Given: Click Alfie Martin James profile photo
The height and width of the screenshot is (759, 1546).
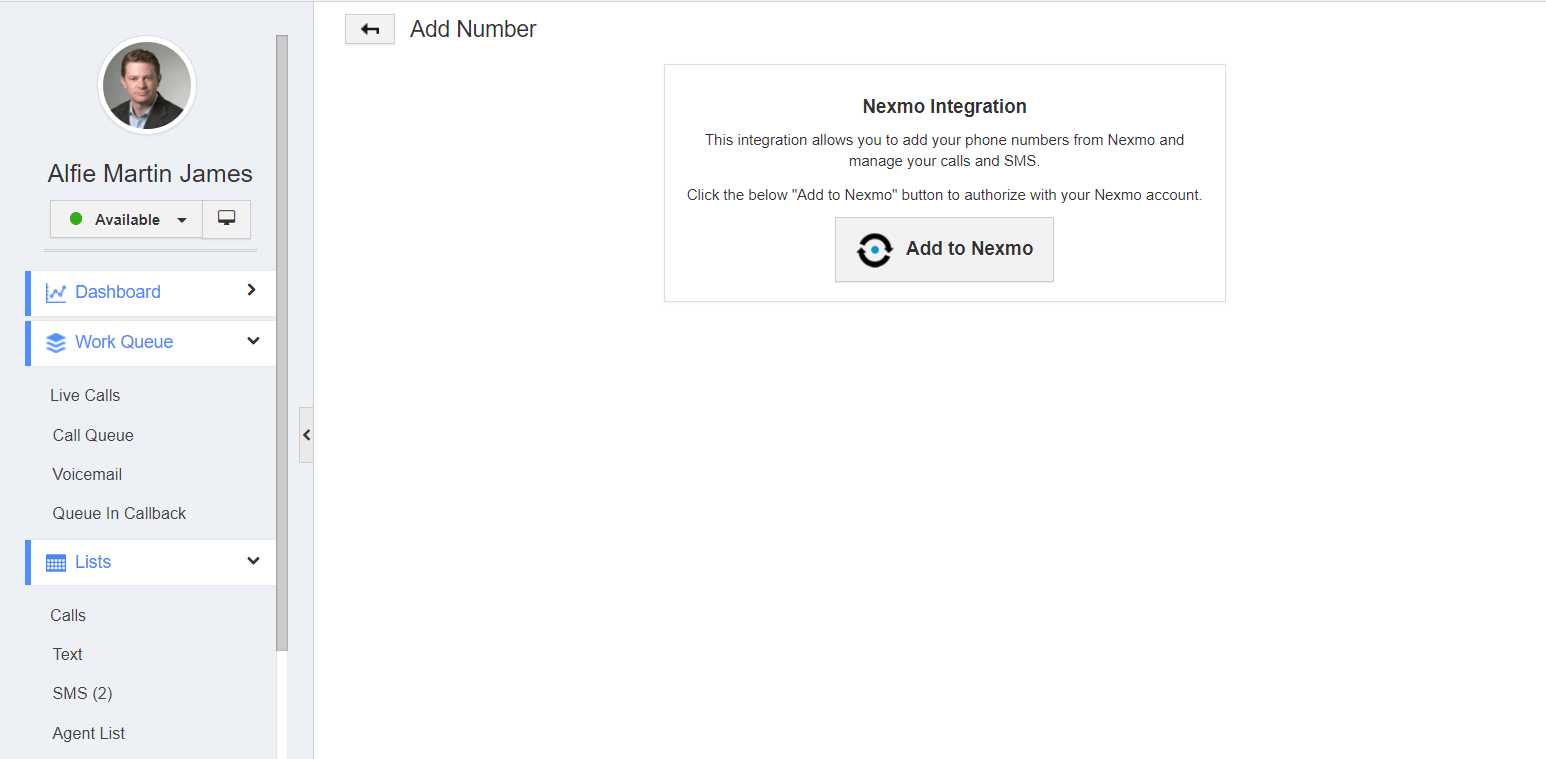Looking at the screenshot, I should click(147, 86).
